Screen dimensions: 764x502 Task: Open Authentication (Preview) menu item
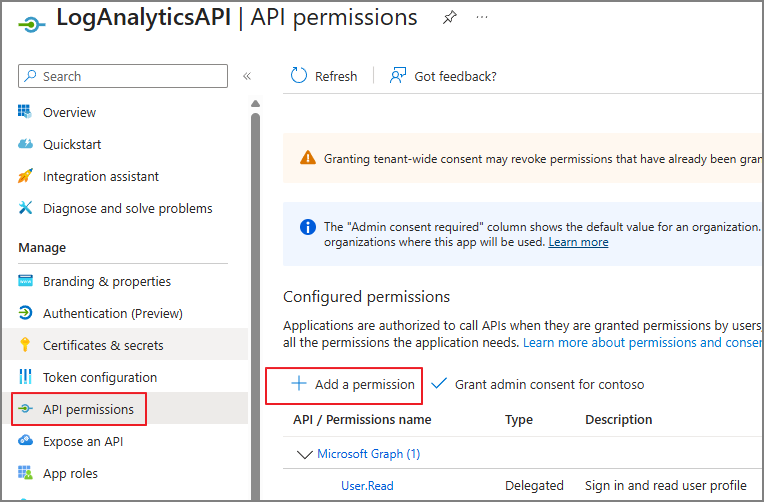[x=113, y=313]
